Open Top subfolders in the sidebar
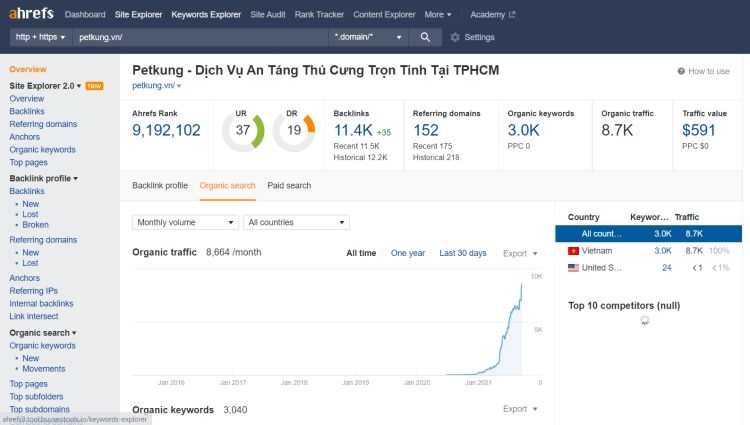 (x=36, y=397)
